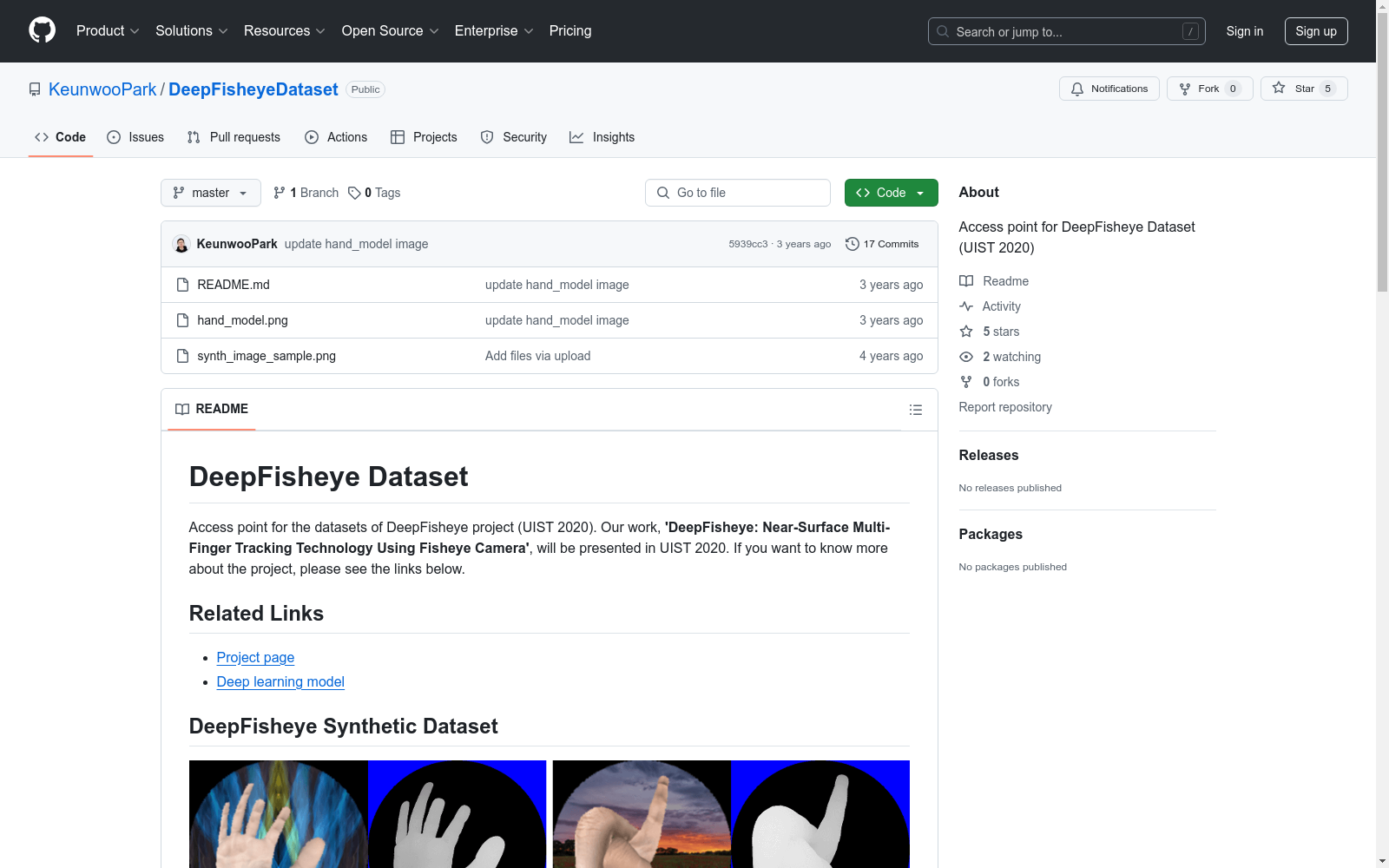Open the DeepFisheyeDataset repository link

253,89
